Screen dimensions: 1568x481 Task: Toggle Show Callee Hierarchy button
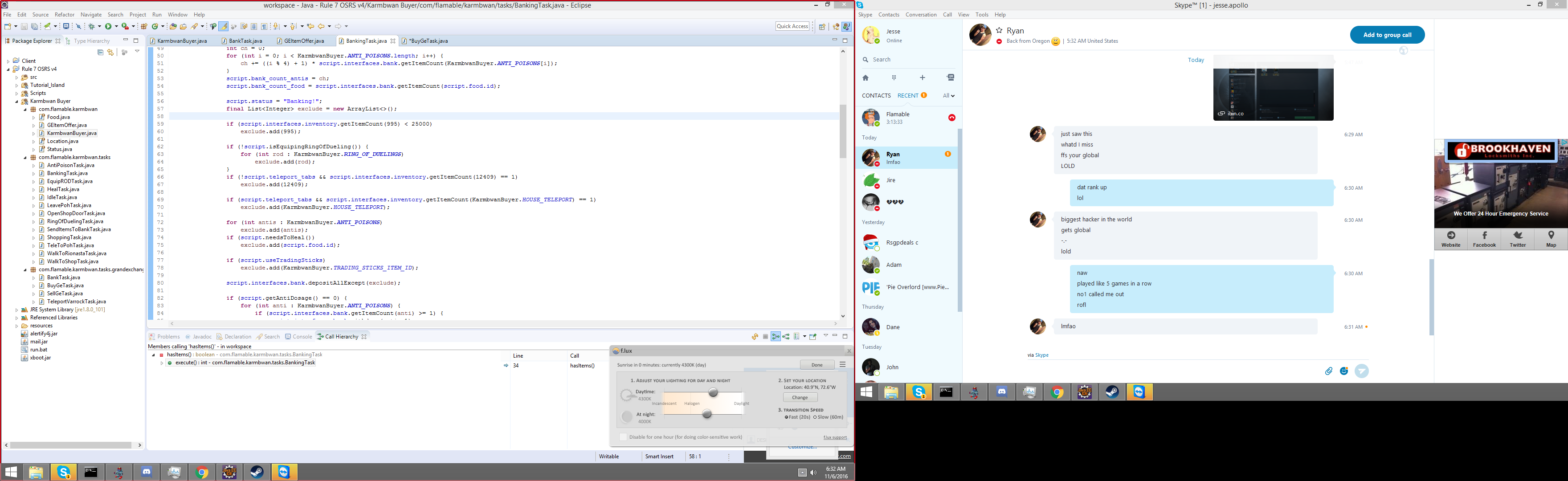pyautogui.click(x=786, y=336)
